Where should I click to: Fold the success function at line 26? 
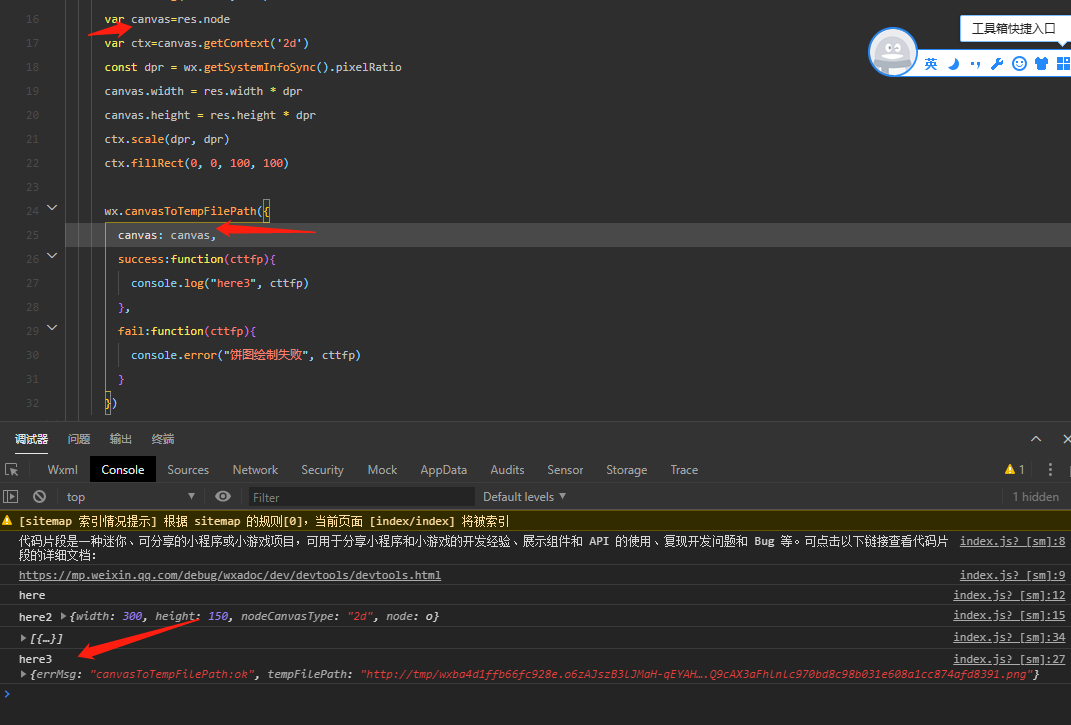pos(52,255)
